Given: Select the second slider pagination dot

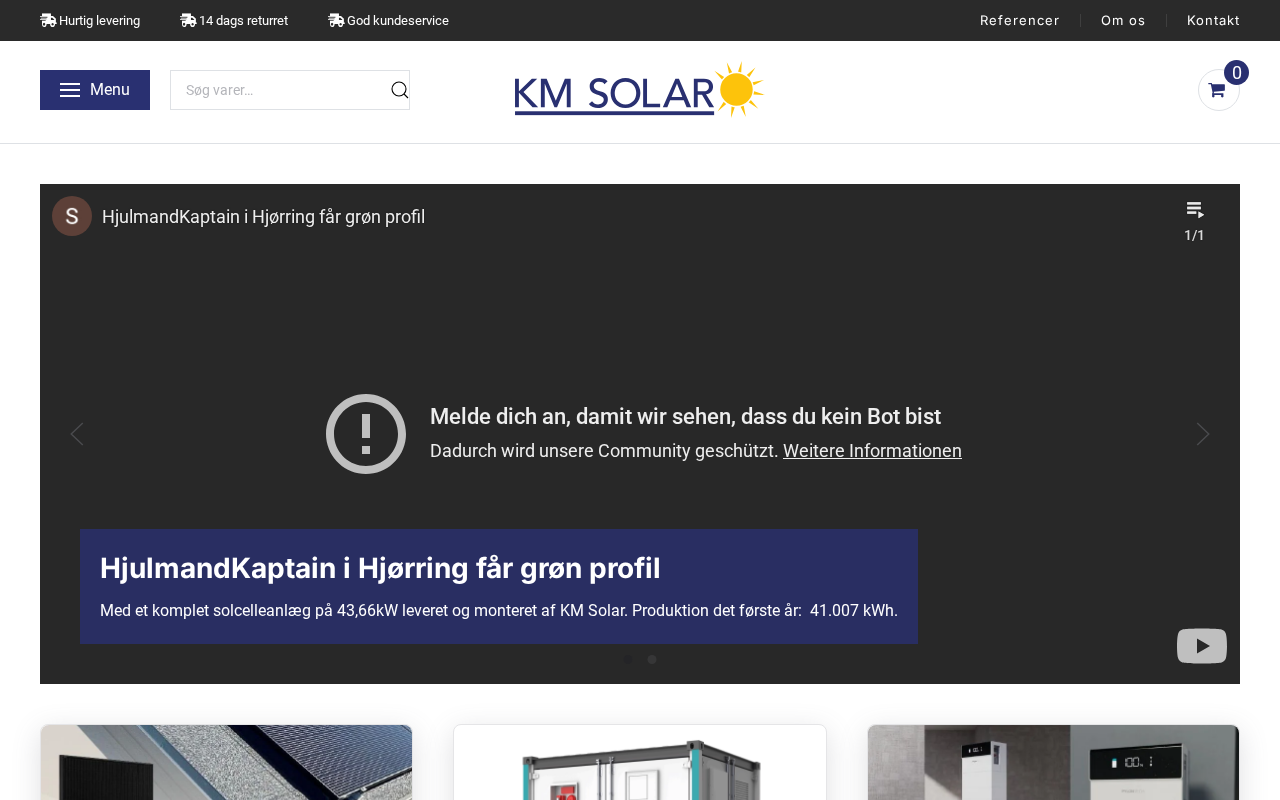Looking at the screenshot, I should (x=652, y=660).
